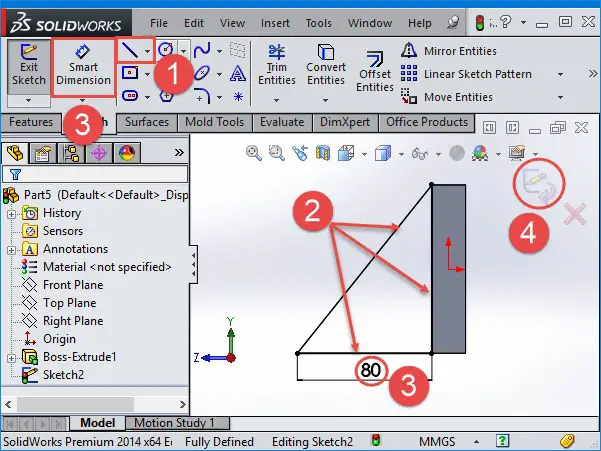601x451 pixels.
Task: Switch to the Mold Tools tab
Action: 215,122
